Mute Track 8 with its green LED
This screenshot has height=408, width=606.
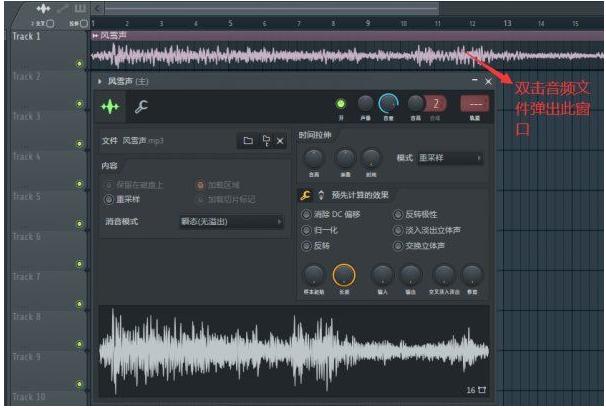click(x=79, y=344)
